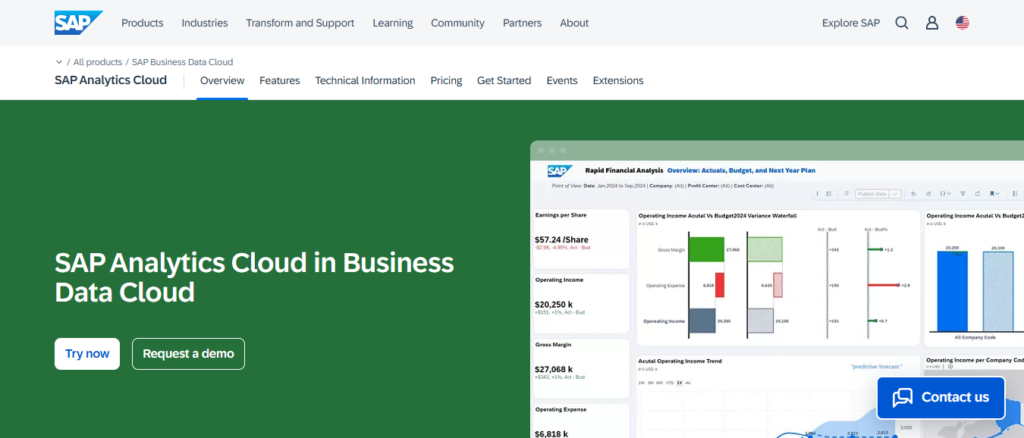
Task: Click the "Rapid Financial Analysis" title text
Action: pyautogui.click(x=624, y=170)
